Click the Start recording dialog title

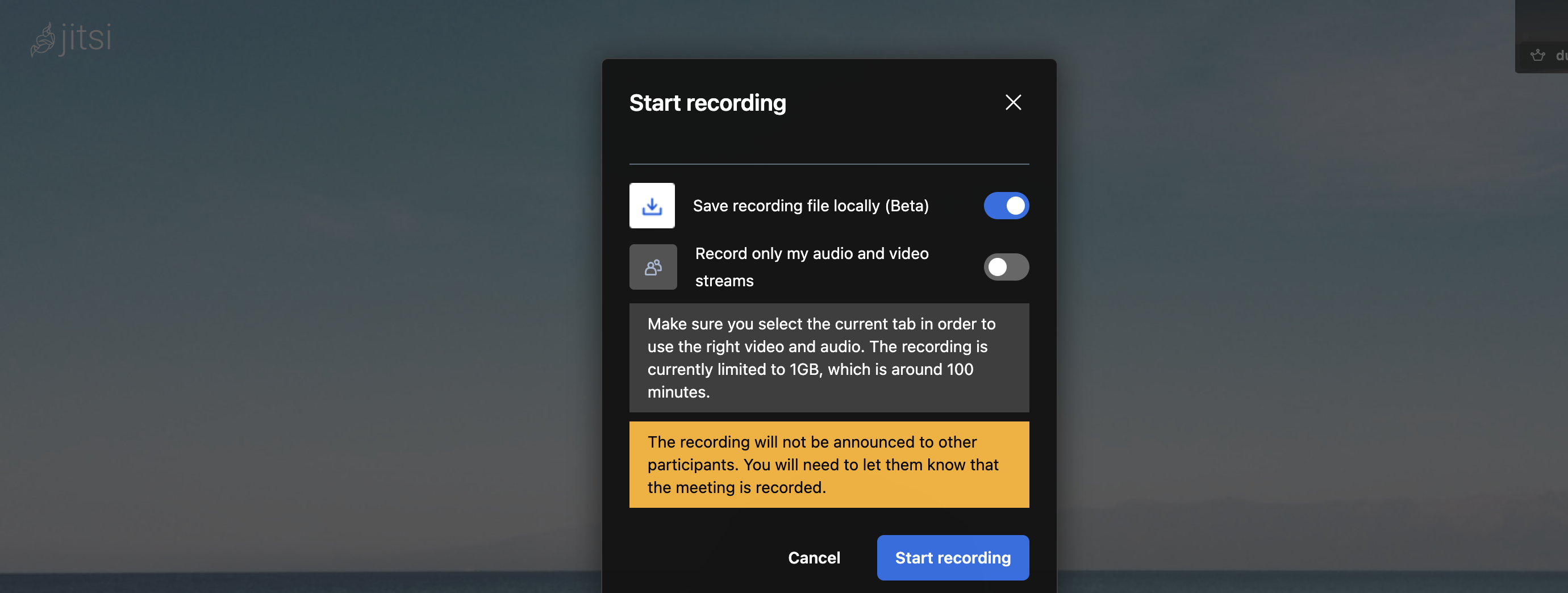[707, 102]
